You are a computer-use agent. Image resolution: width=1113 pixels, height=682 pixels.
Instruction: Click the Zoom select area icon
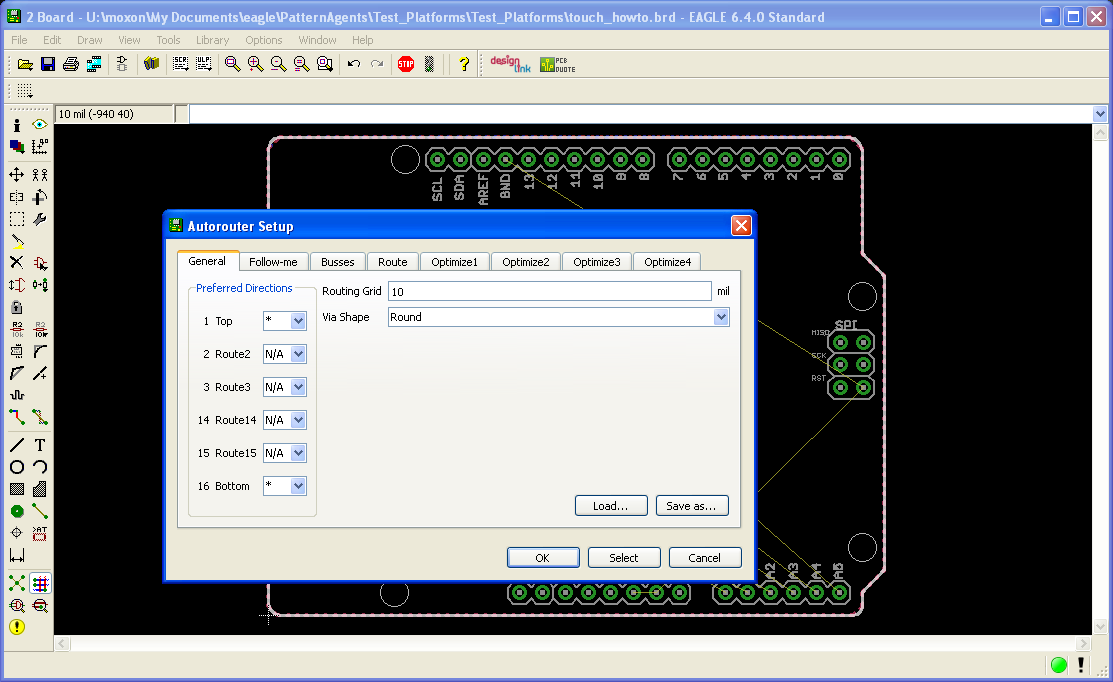pyautogui.click(x=325, y=65)
